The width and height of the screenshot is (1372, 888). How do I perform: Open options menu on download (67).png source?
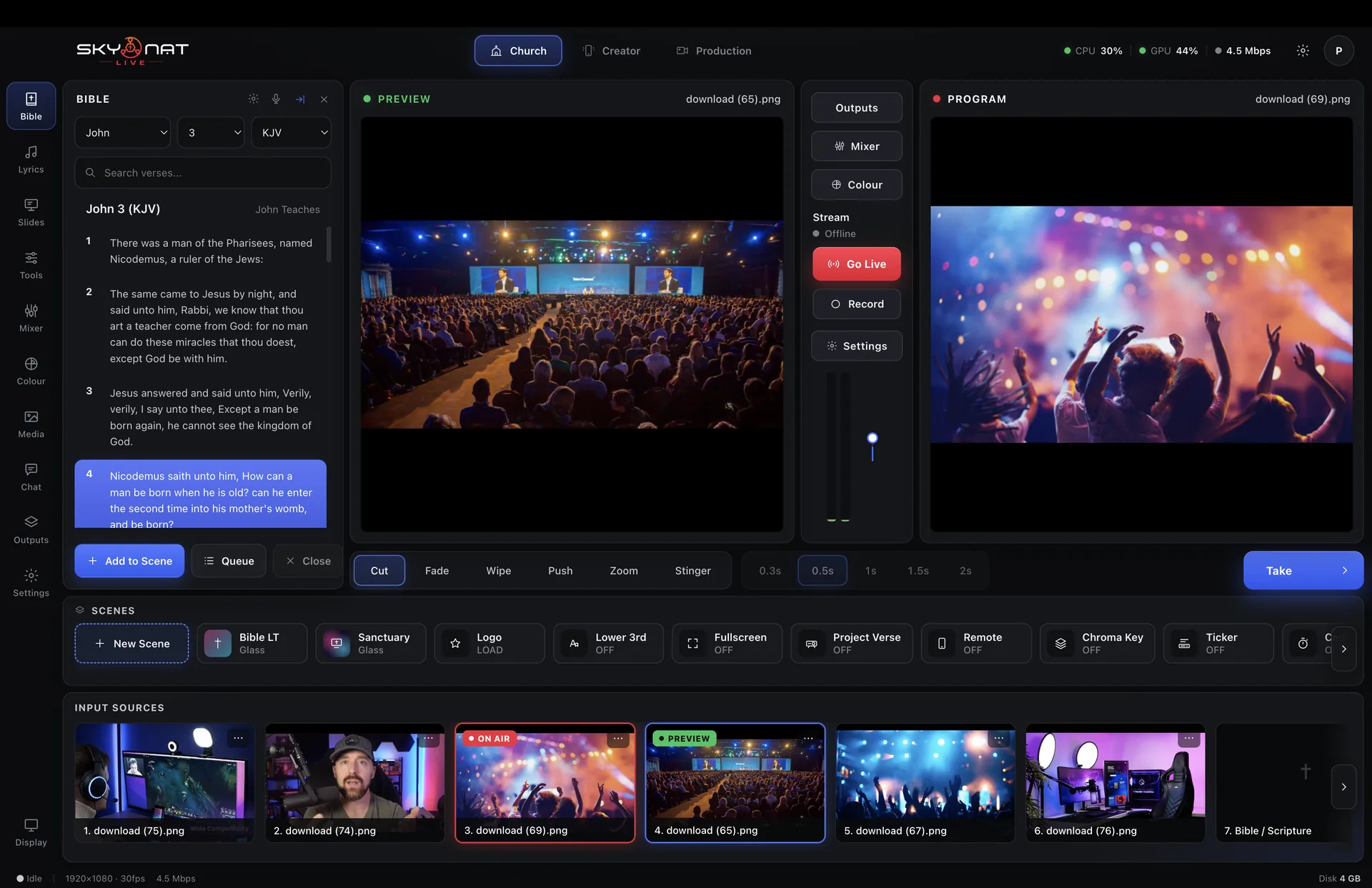(x=998, y=738)
